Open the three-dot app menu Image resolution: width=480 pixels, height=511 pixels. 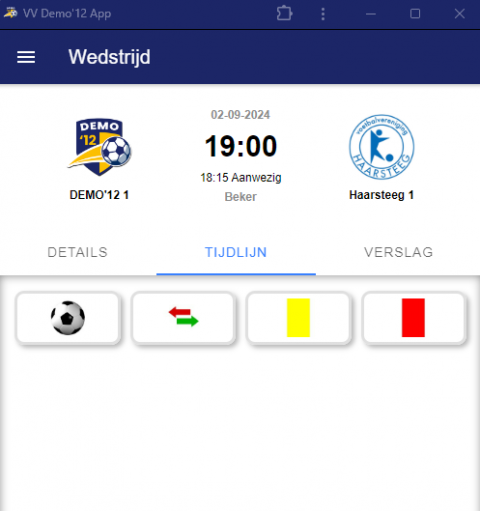(323, 14)
